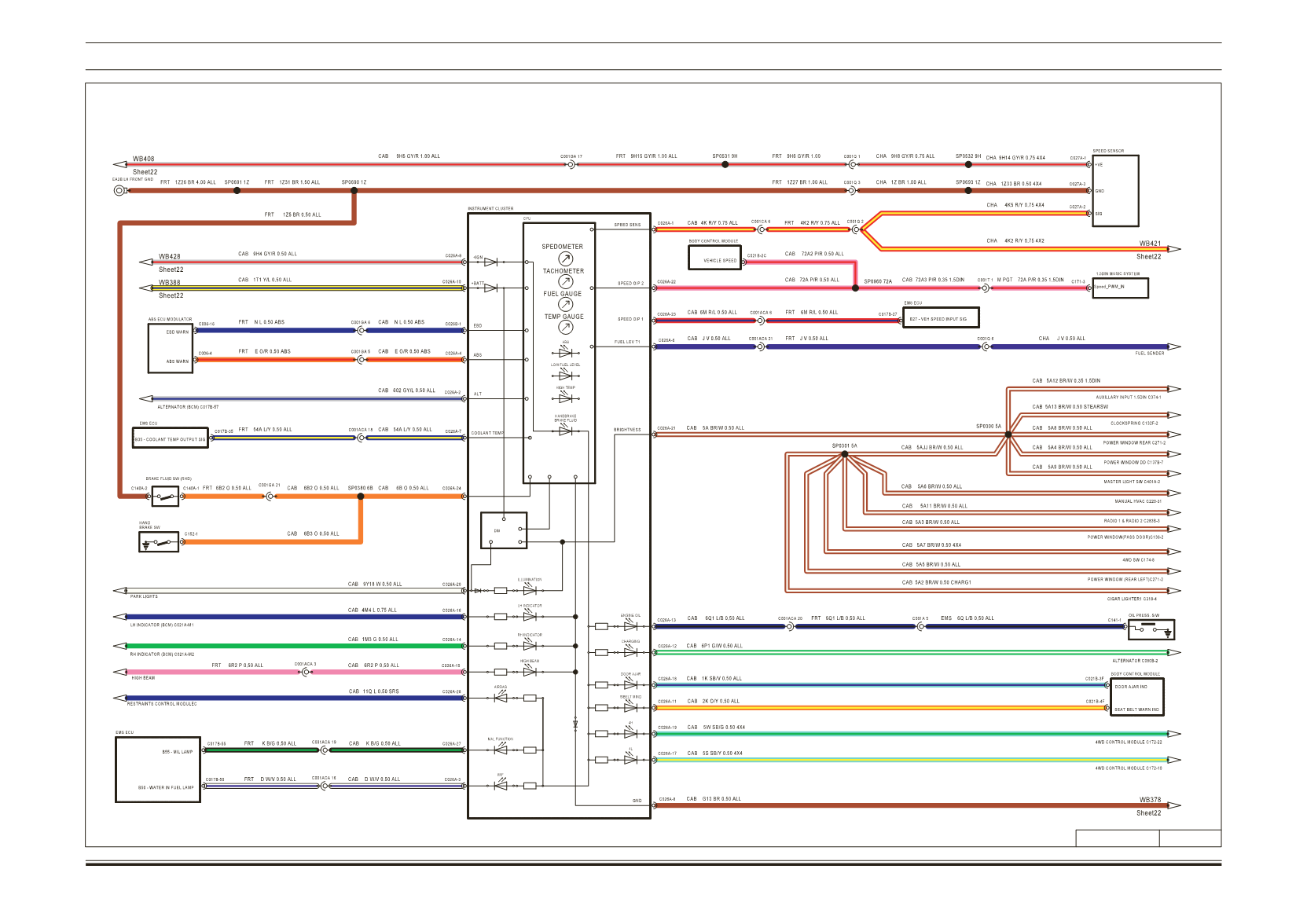Screen dimensions: 1307x924
Task: Select the oil pressure switch symbol
Action: tap(1151, 629)
